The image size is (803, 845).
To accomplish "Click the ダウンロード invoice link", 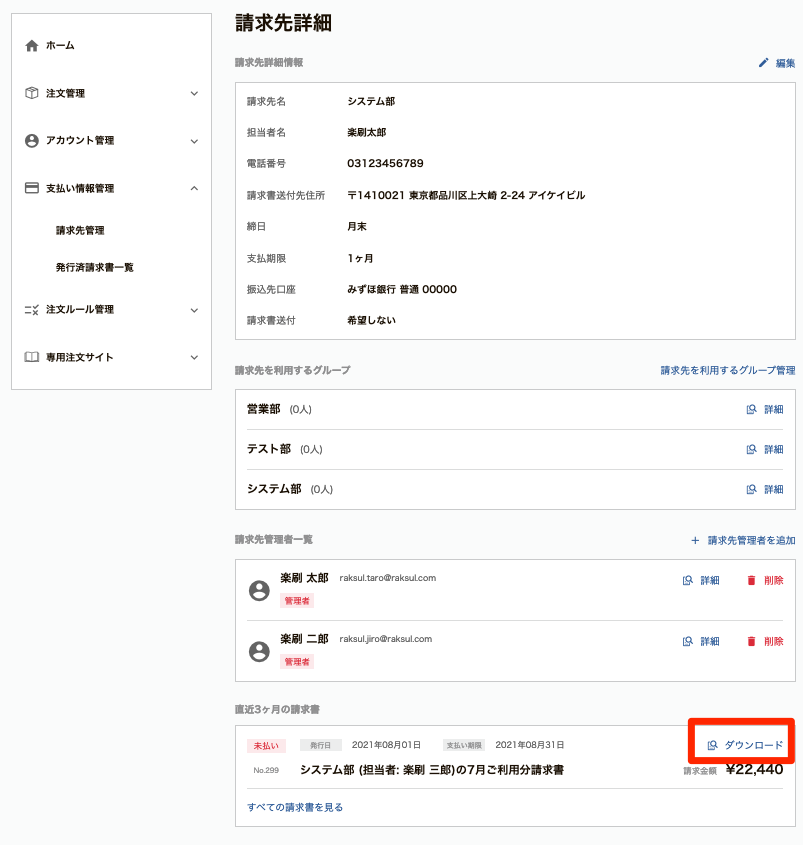I will click(x=745, y=745).
